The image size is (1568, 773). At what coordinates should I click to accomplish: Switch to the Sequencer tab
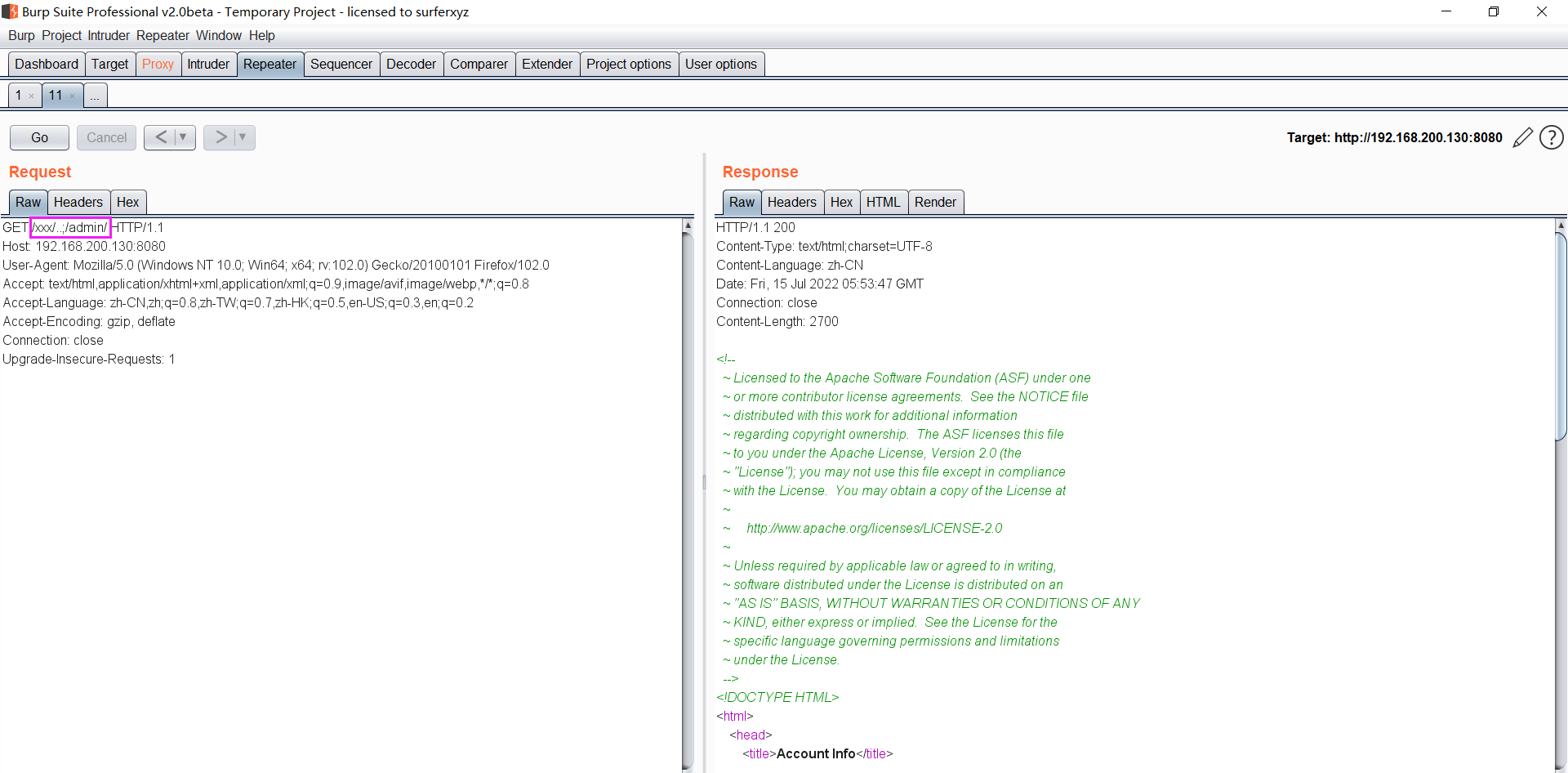pos(341,64)
